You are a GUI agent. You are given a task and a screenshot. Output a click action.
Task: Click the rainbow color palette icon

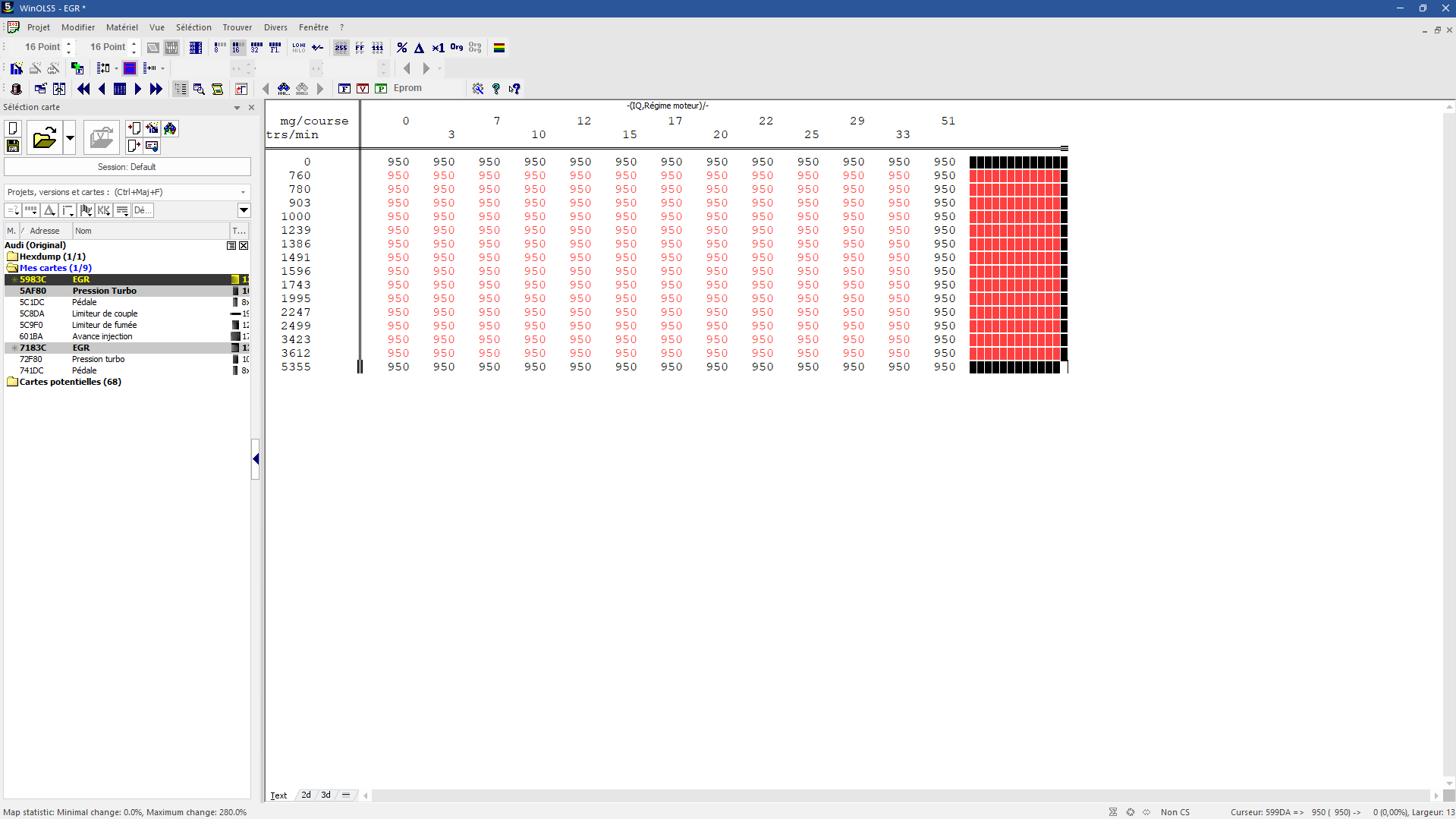click(x=499, y=48)
